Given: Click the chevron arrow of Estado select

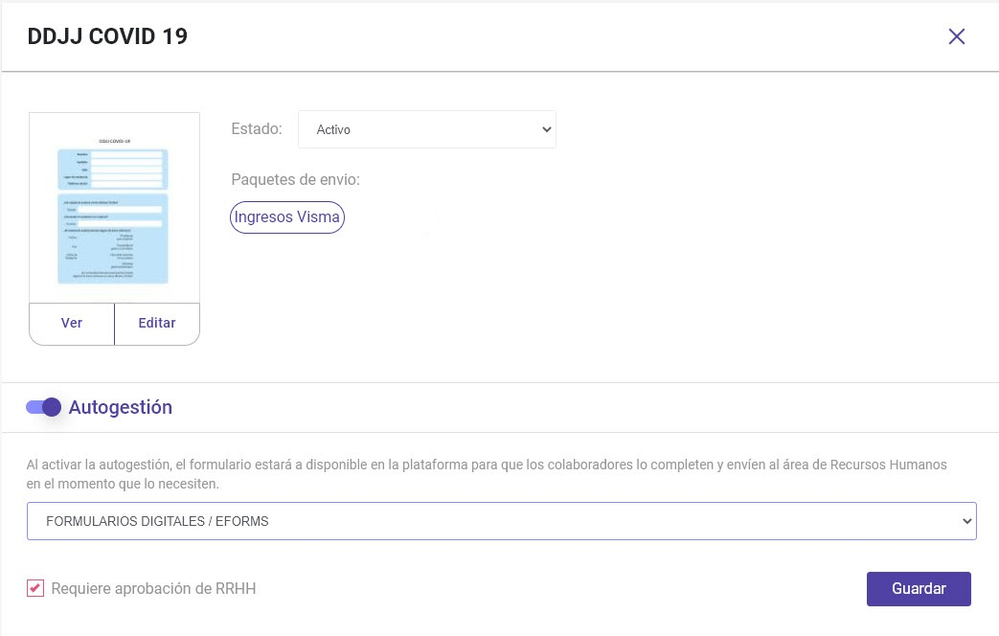Looking at the screenshot, I should click(x=546, y=129).
